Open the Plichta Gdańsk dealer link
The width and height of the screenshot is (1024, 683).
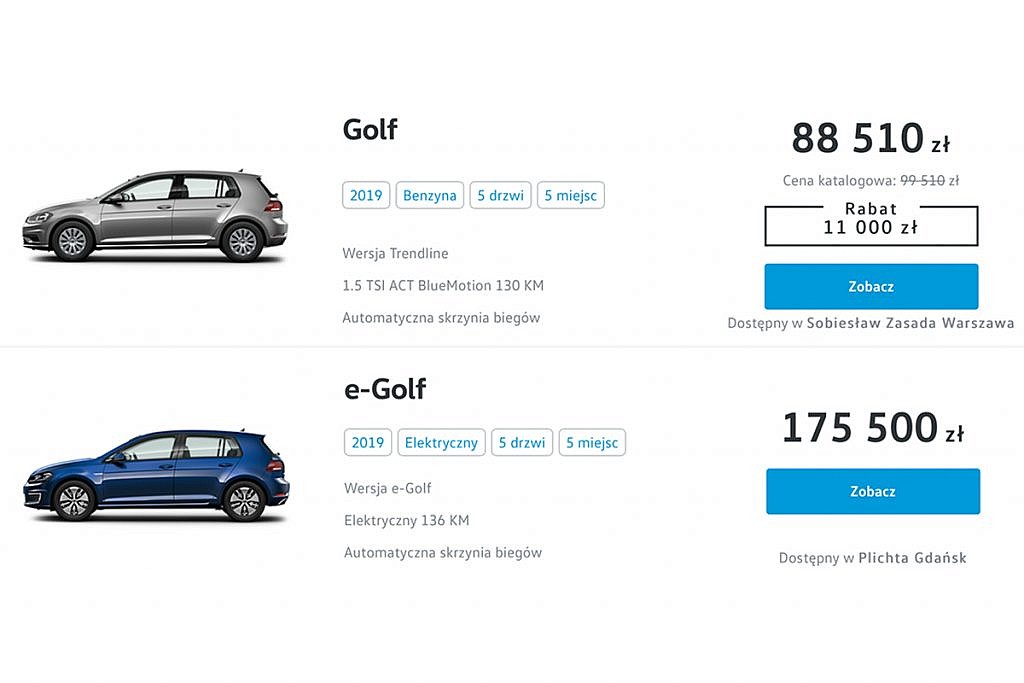point(912,558)
